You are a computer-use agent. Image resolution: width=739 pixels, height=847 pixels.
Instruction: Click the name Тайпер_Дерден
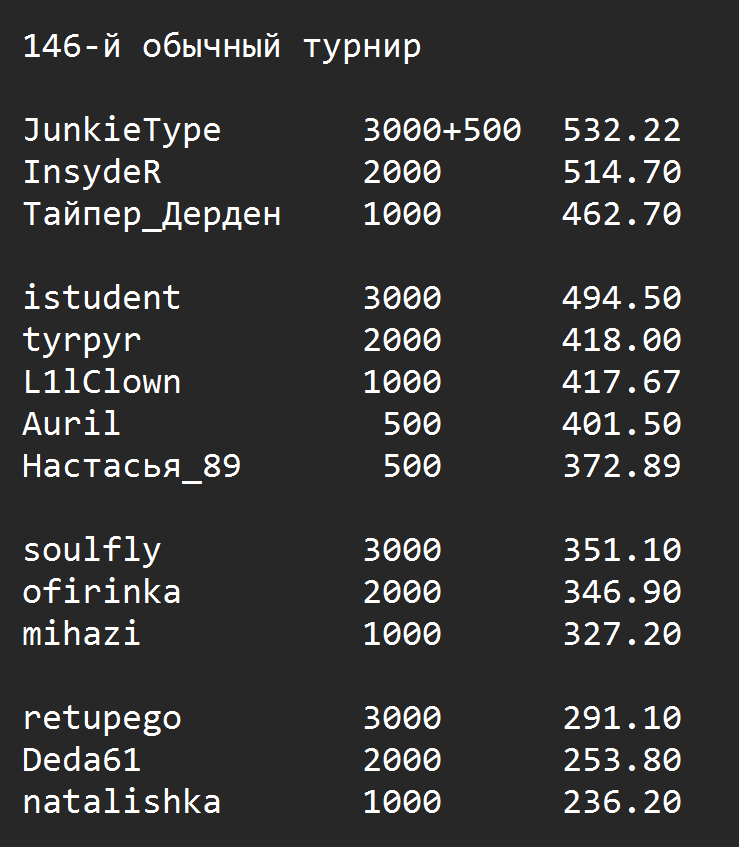(x=151, y=215)
